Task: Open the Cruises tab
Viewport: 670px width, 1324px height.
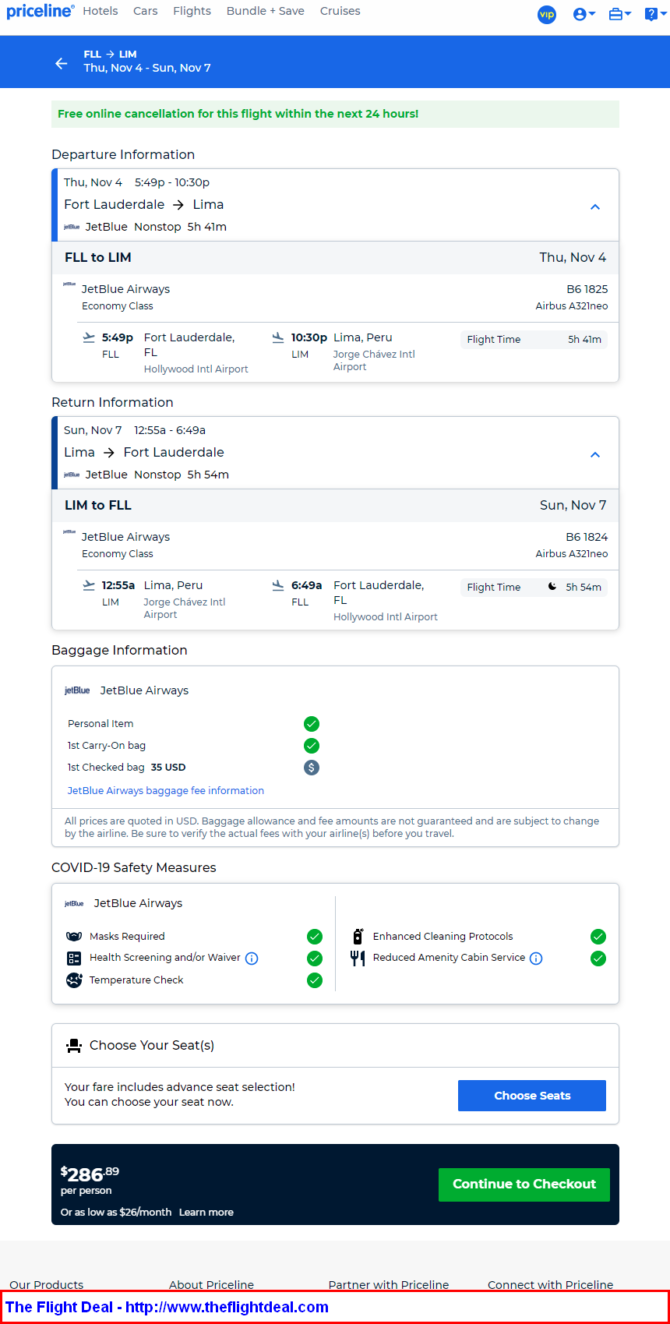Action: point(340,11)
